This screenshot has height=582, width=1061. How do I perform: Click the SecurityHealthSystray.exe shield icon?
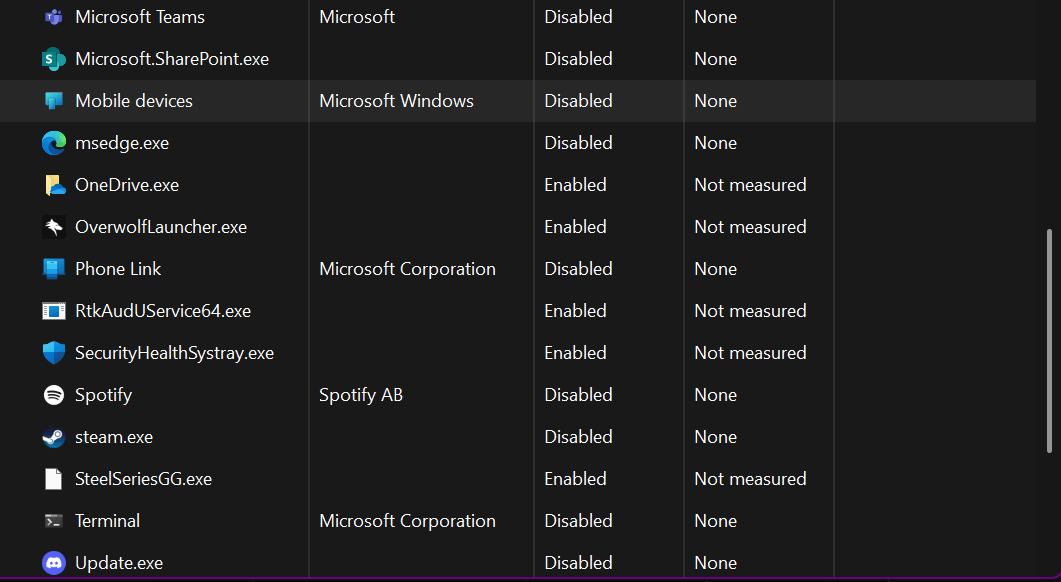pyautogui.click(x=53, y=353)
